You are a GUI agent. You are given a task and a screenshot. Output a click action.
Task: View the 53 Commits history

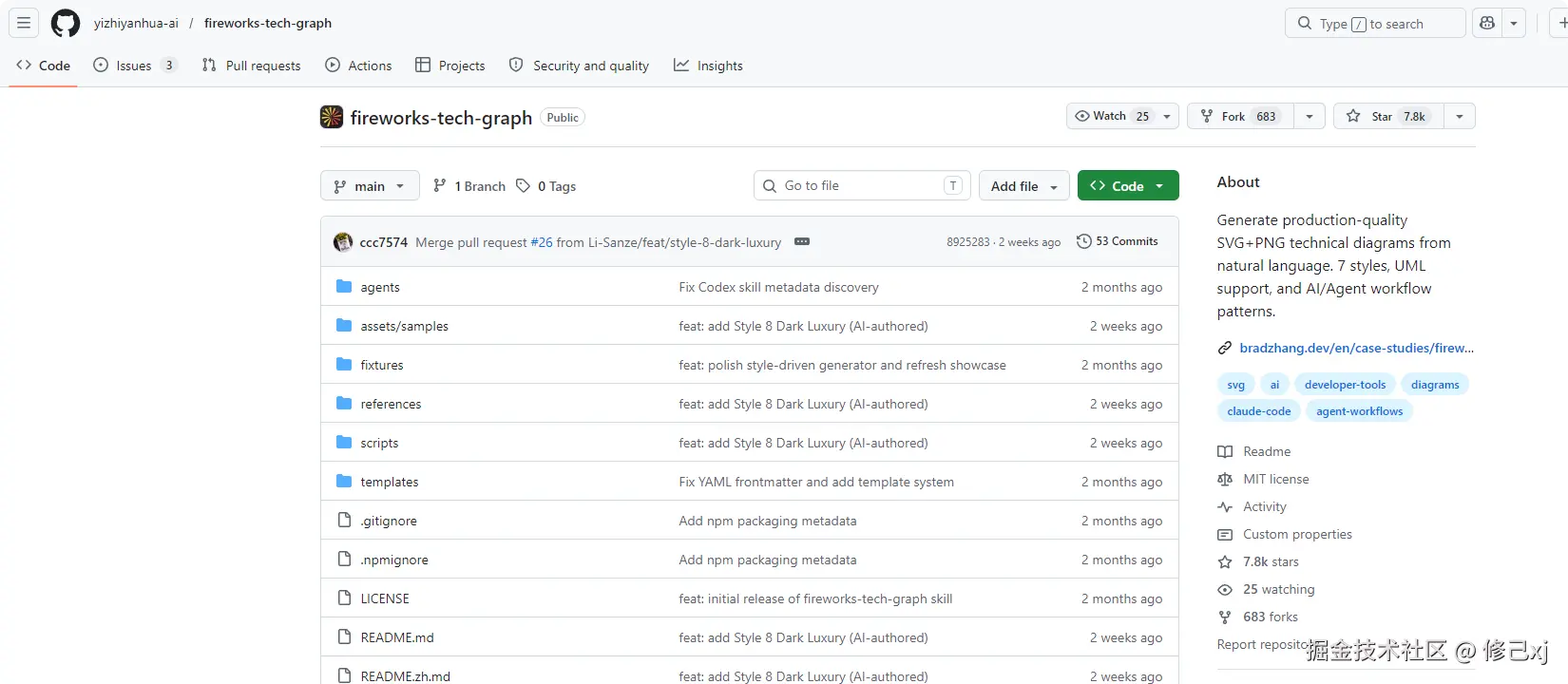pyautogui.click(x=1118, y=241)
